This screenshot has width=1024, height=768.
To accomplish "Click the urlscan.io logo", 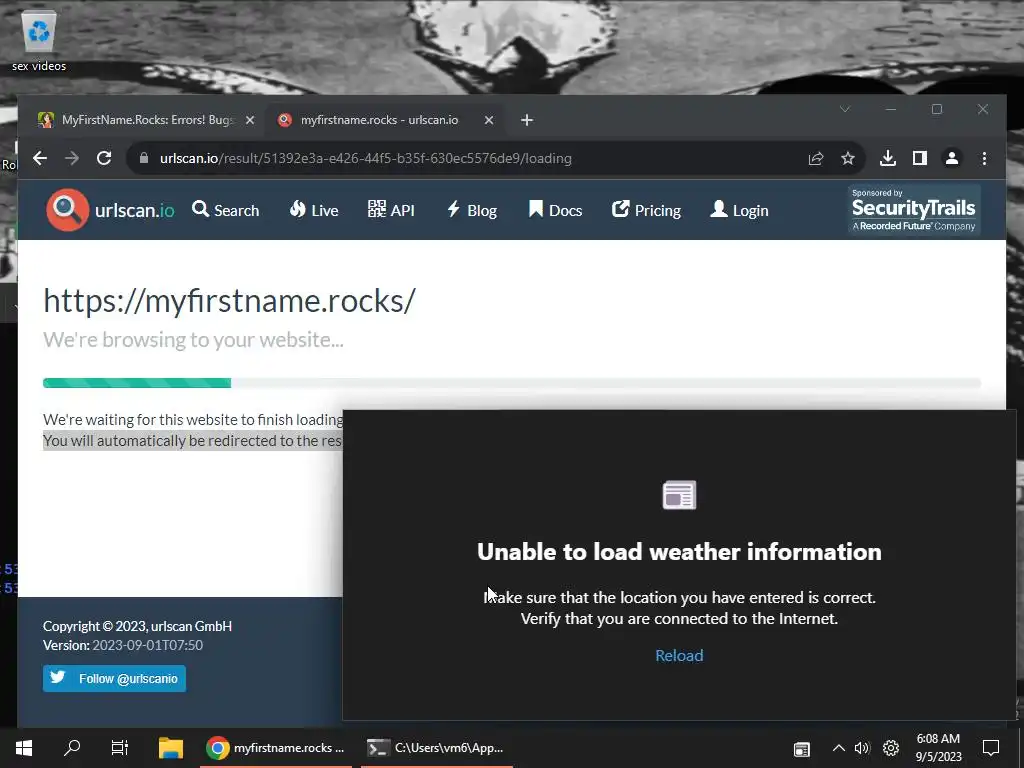I will (x=110, y=210).
